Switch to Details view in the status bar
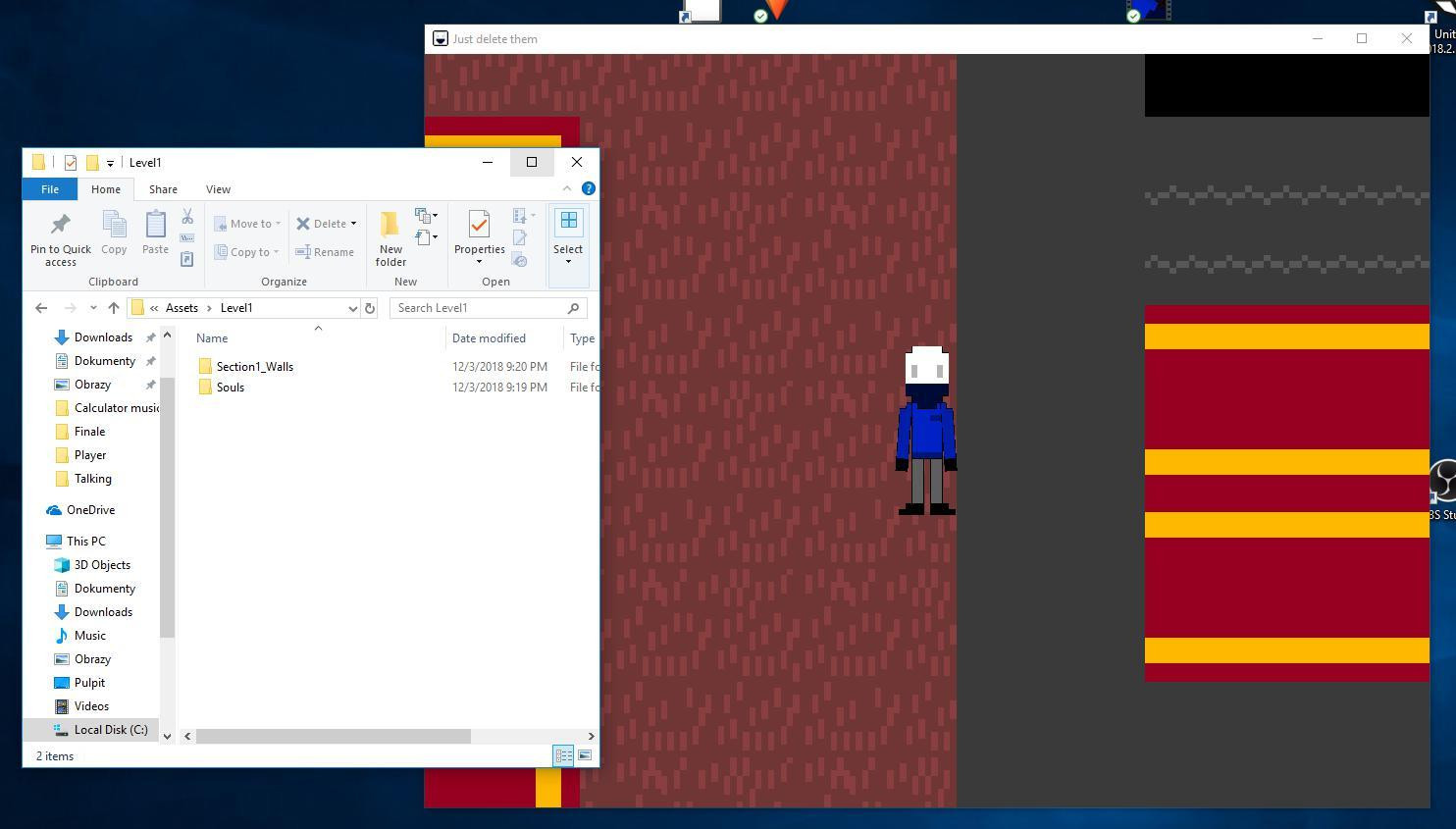The width and height of the screenshot is (1456, 829). [563, 755]
